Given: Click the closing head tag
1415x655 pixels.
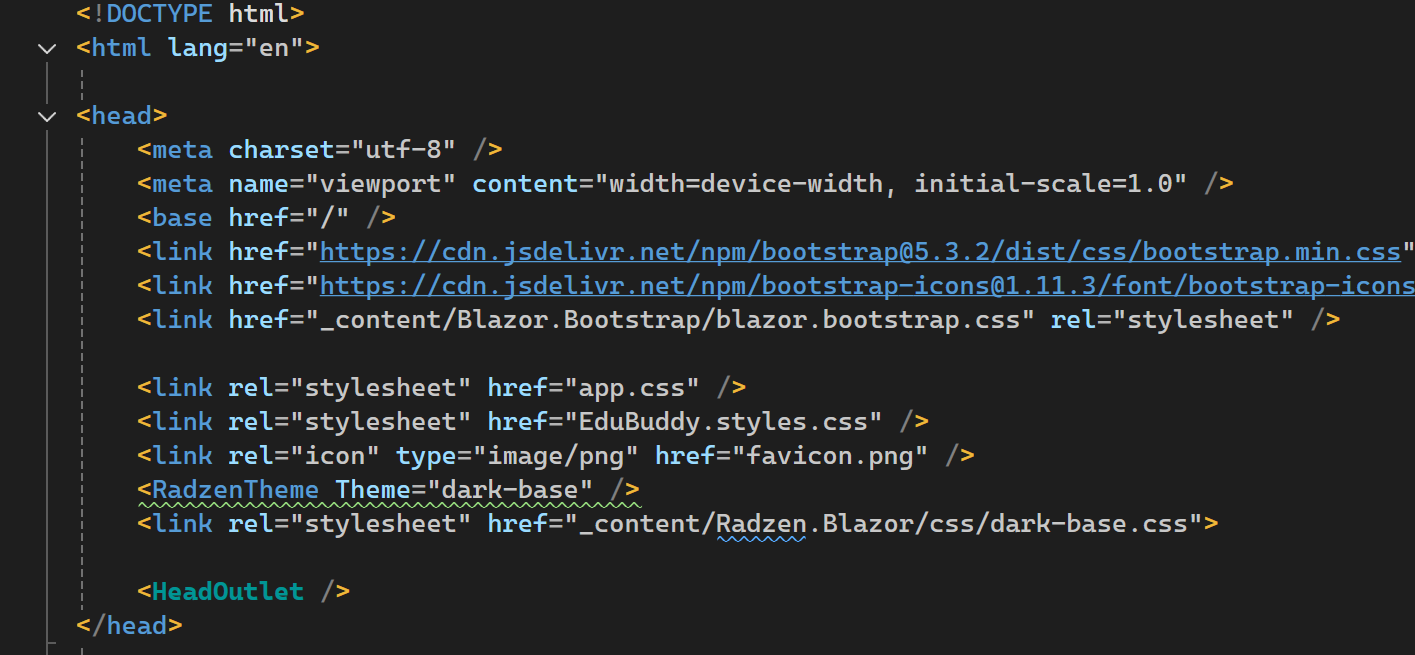Looking at the screenshot, I should [x=130, y=626].
